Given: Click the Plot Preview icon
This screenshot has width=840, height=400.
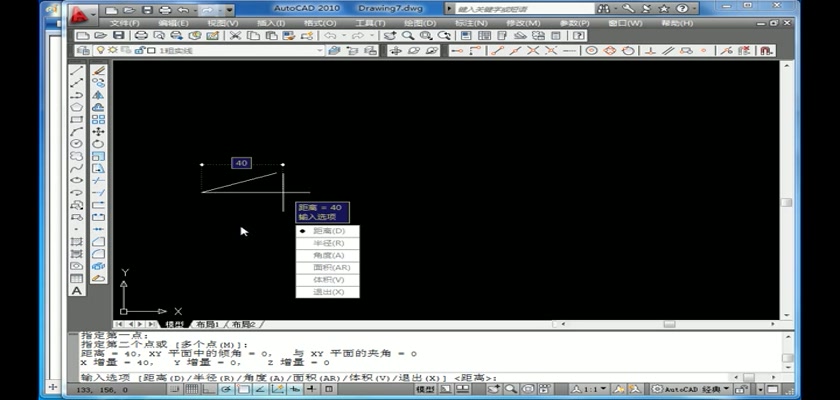Looking at the screenshot, I should pos(159,36).
